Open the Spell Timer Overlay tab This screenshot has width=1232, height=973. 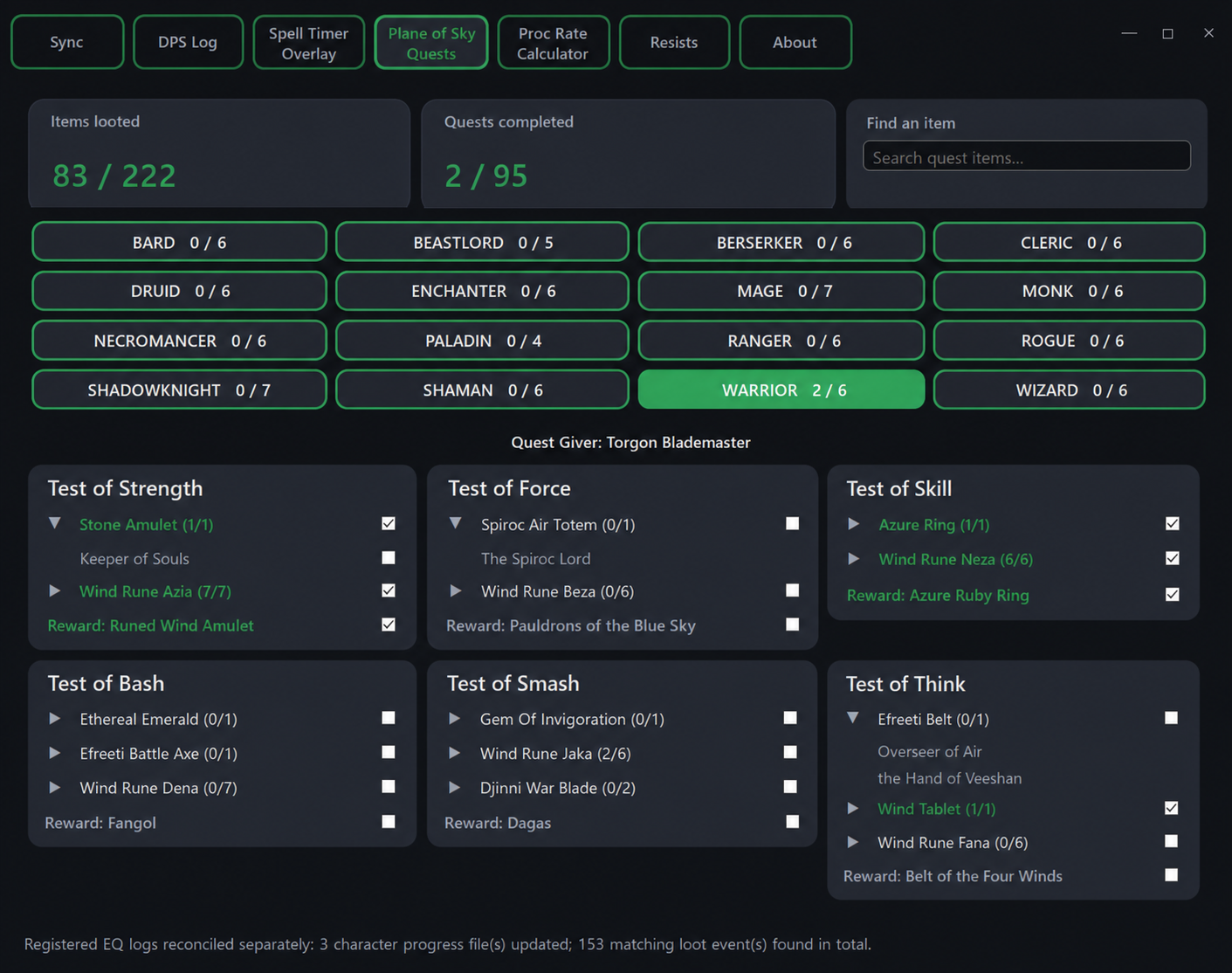pyautogui.click(x=308, y=42)
